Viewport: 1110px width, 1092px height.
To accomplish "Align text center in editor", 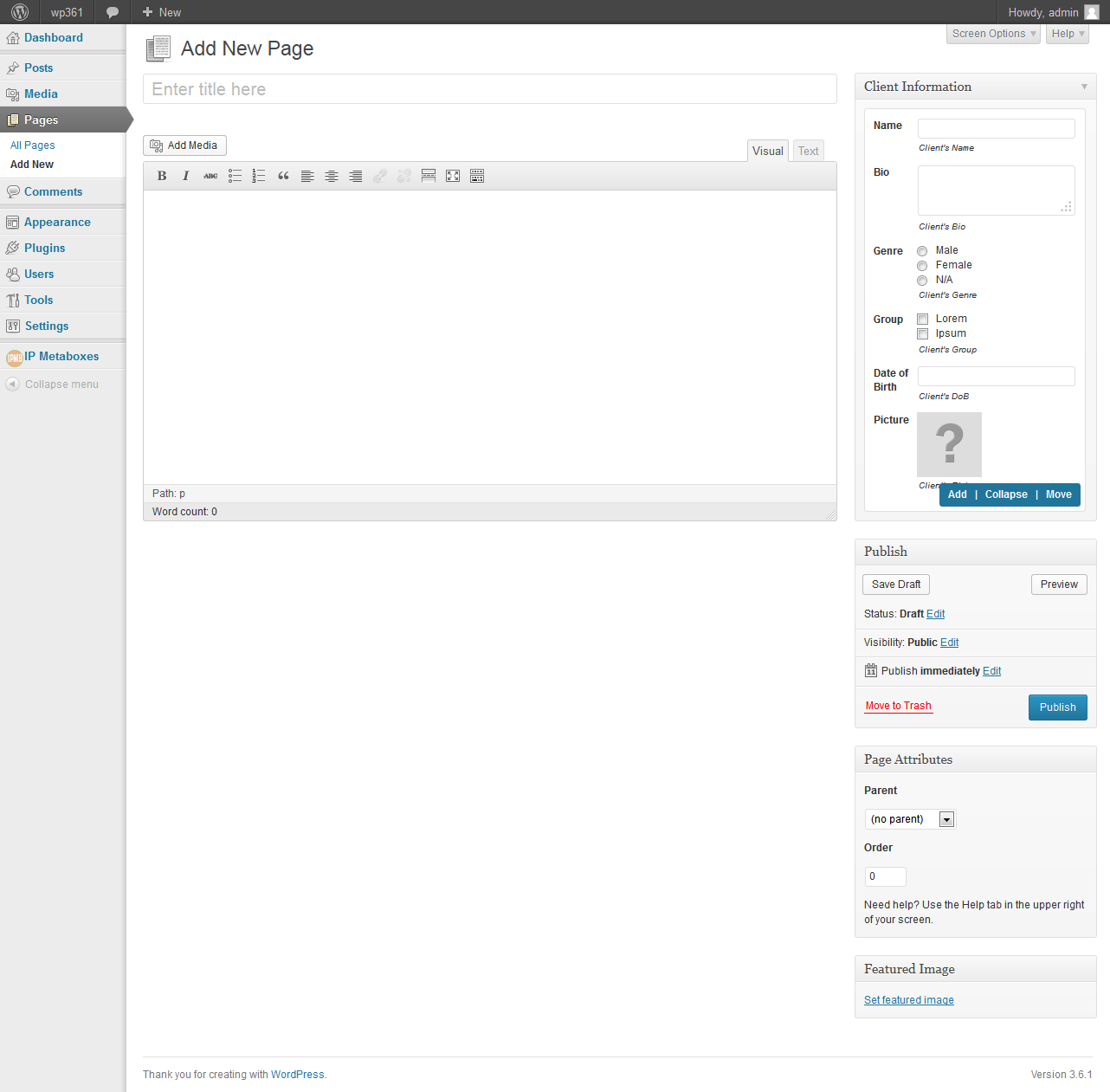I will point(332,176).
